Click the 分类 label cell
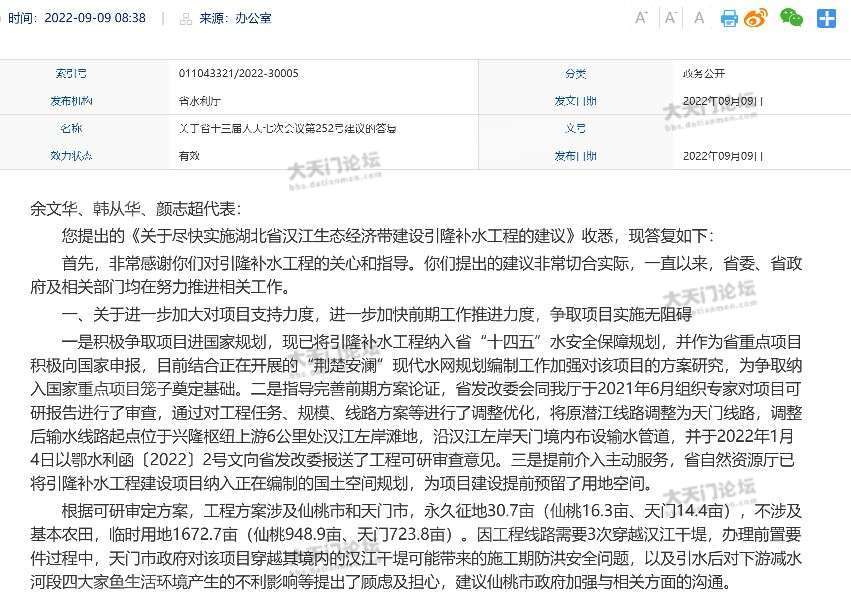The height and width of the screenshot is (595, 851). click(x=575, y=74)
